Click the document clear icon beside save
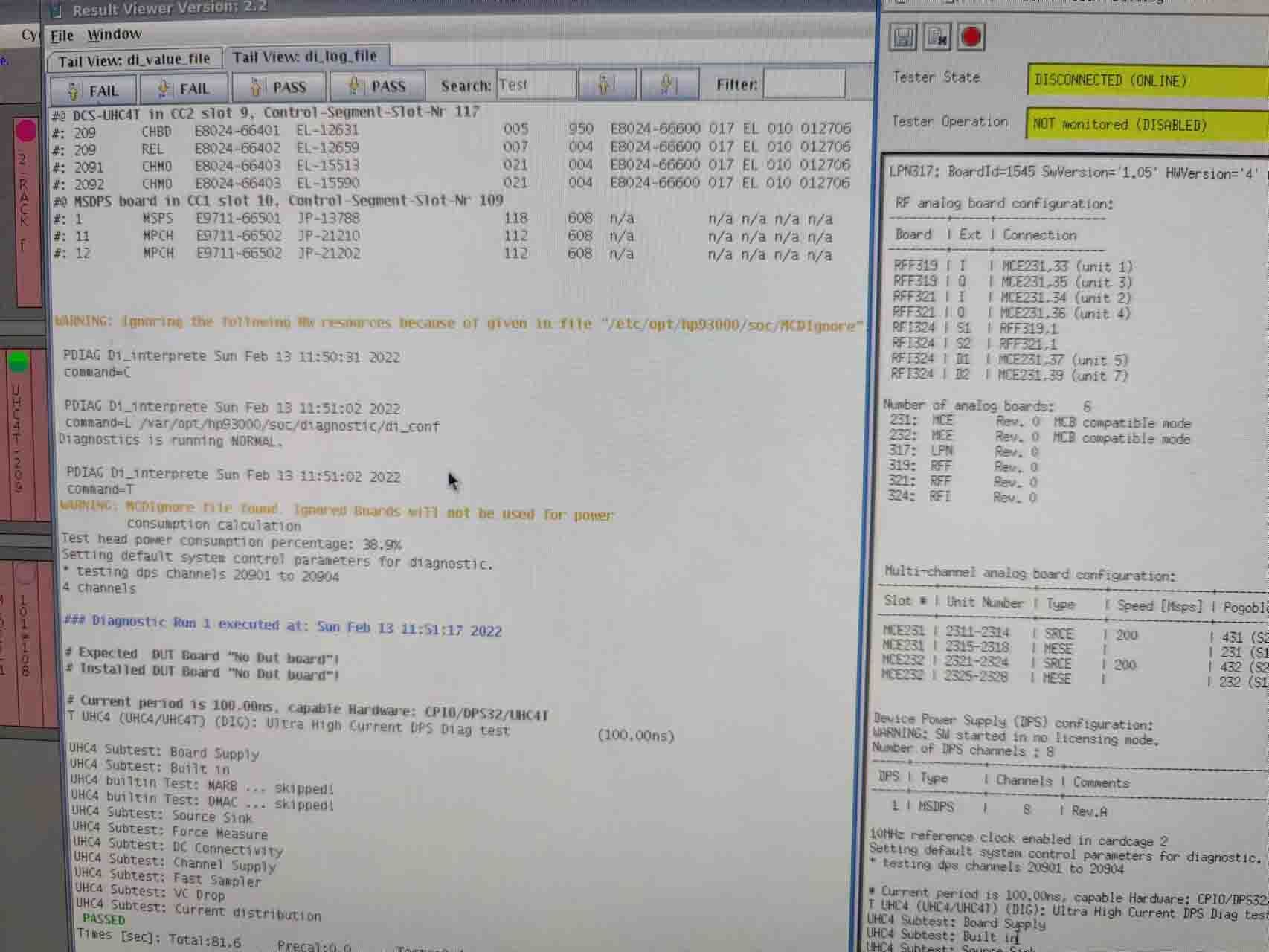 937,36
